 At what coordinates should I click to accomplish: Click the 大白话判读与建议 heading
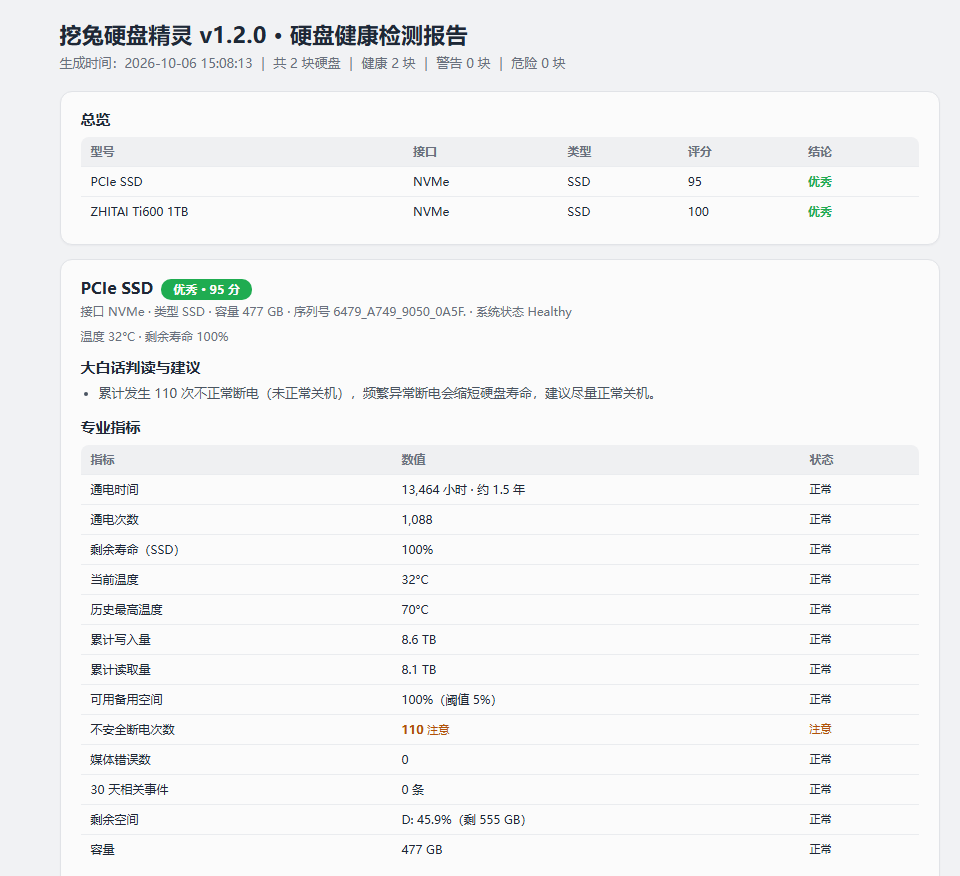[x=140, y=368]
